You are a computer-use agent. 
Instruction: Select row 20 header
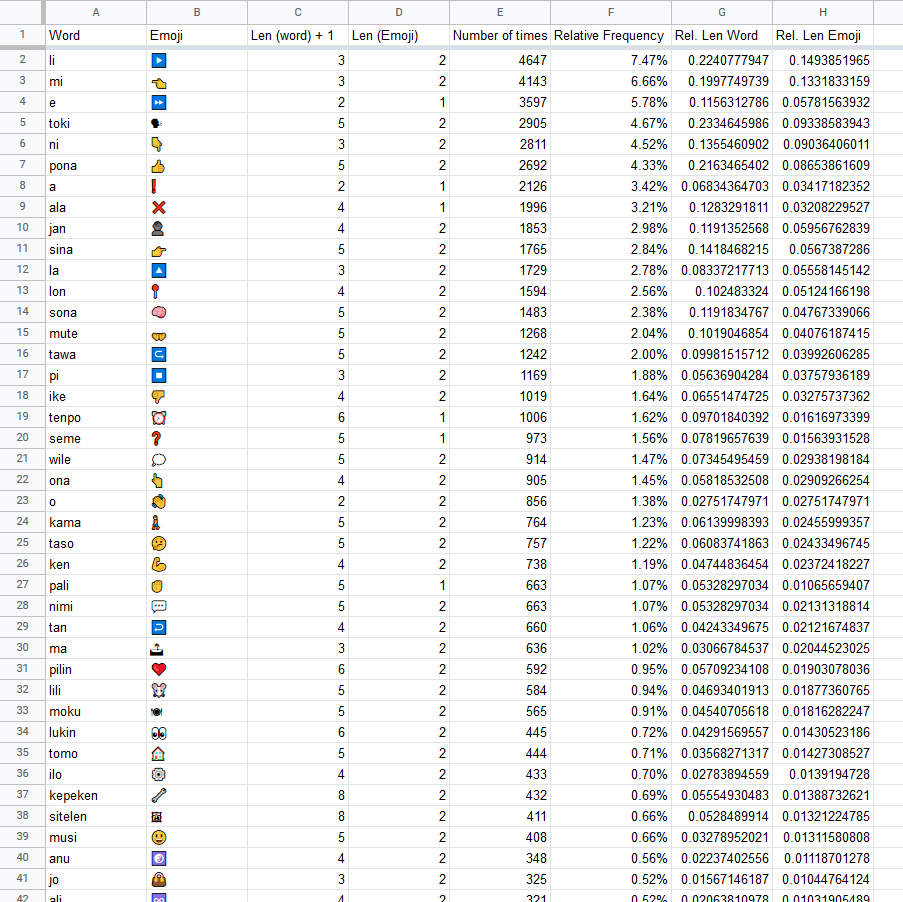coord(22,437)
